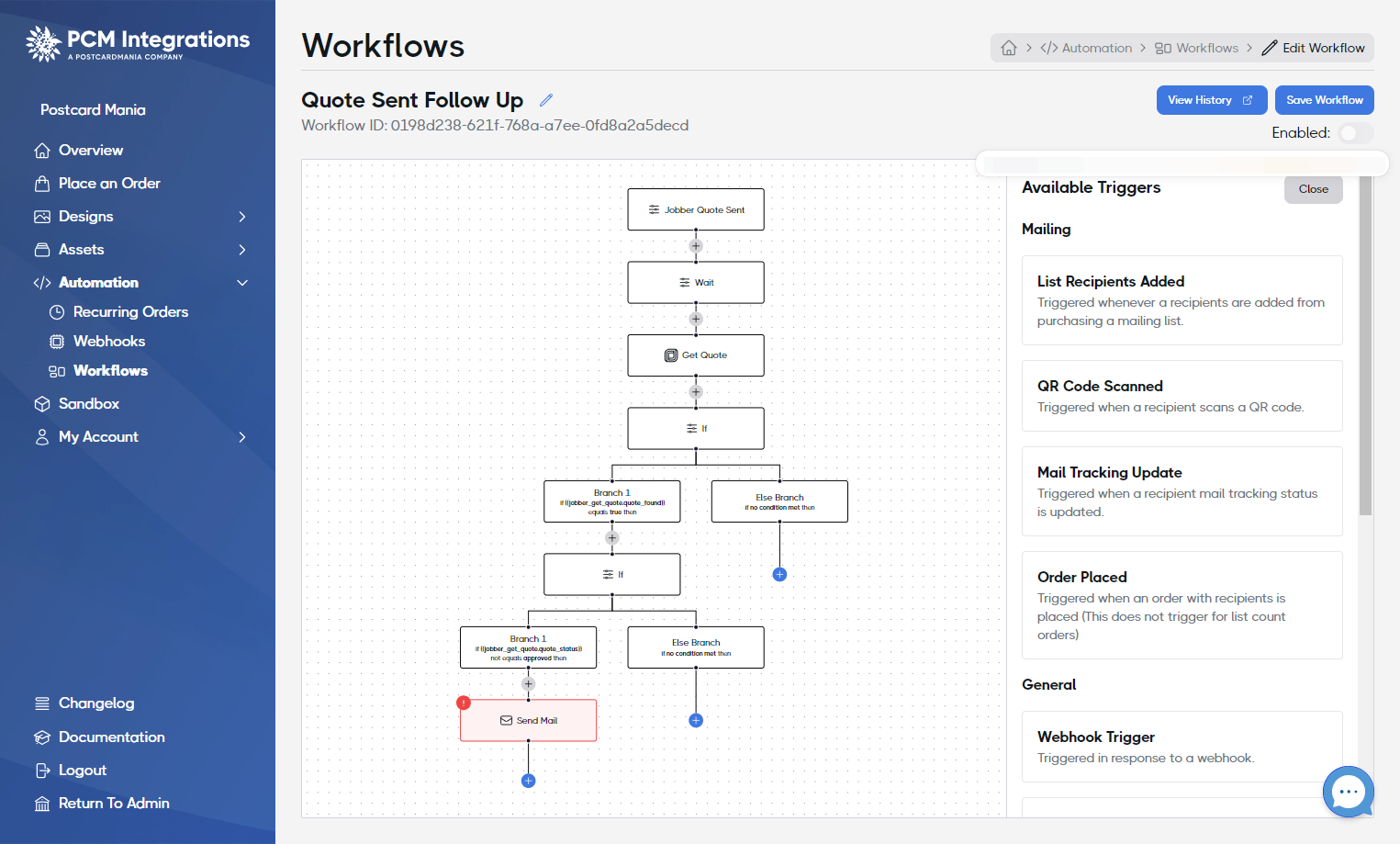Select the Jobber Quote Sent node
This screenshot has height=844, width=1400.
click(x=696, y=209)
